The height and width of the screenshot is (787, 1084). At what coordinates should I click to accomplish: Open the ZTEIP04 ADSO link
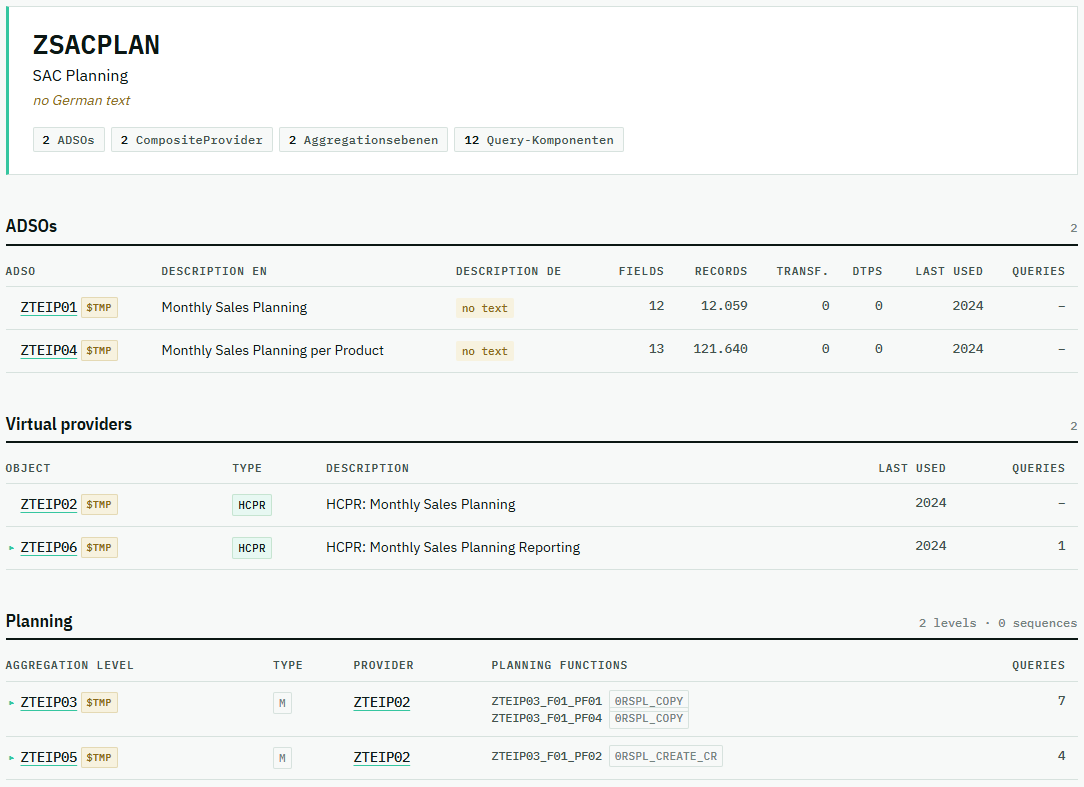[x=48, y=350]
